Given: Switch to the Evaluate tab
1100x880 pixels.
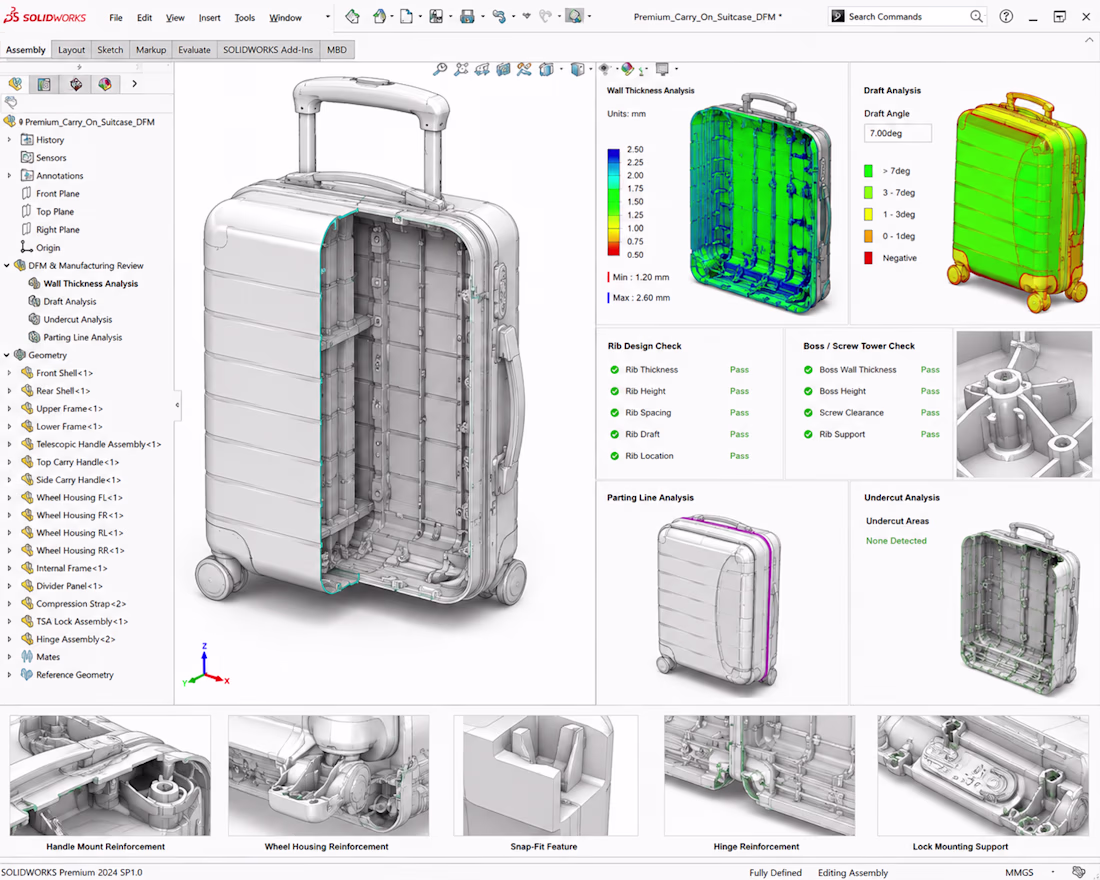Looking at the screenshot, I should coord(194,50).
